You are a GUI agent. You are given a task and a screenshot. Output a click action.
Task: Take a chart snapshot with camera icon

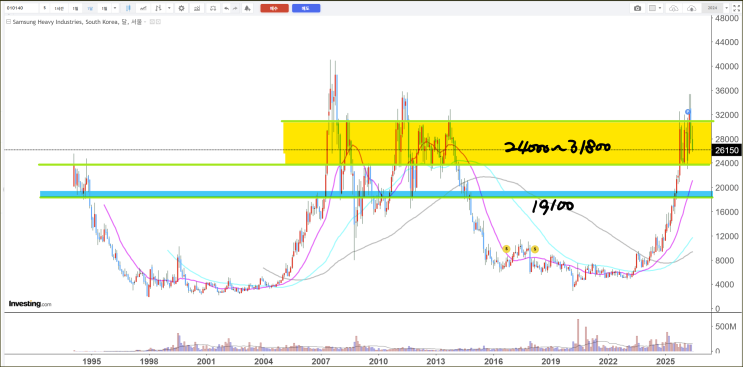637,8
